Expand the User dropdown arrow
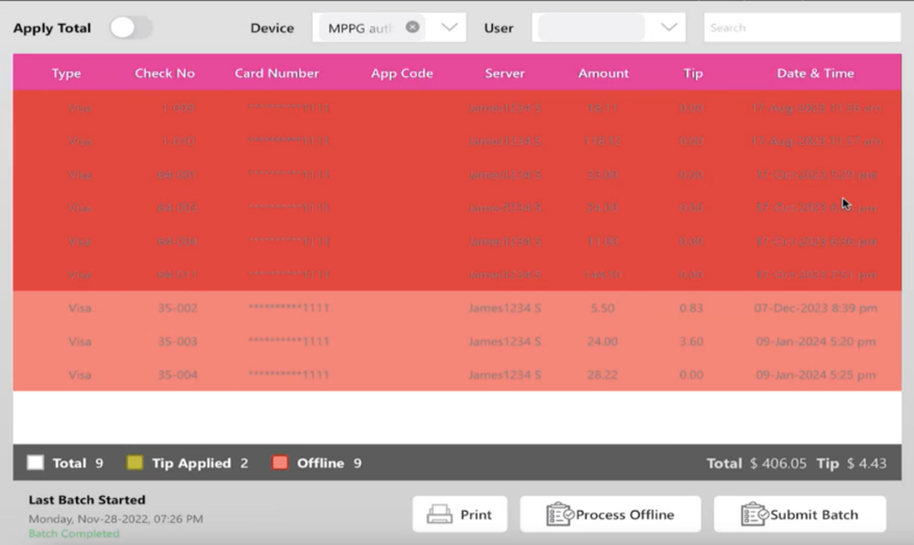The height and width of the screenshot is (545, 914). (x=669, y=27)
